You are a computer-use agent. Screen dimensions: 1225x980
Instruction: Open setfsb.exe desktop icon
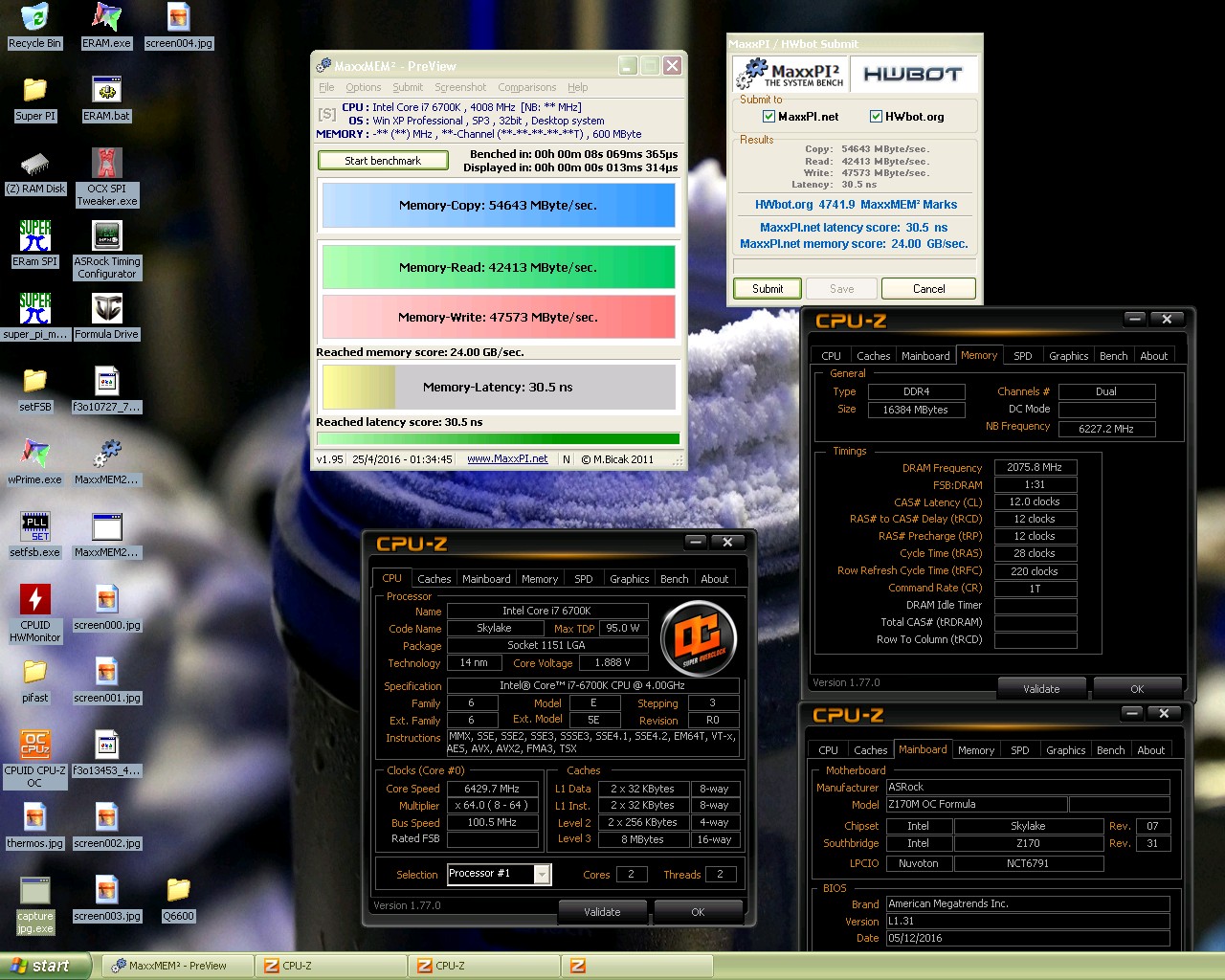34,535
